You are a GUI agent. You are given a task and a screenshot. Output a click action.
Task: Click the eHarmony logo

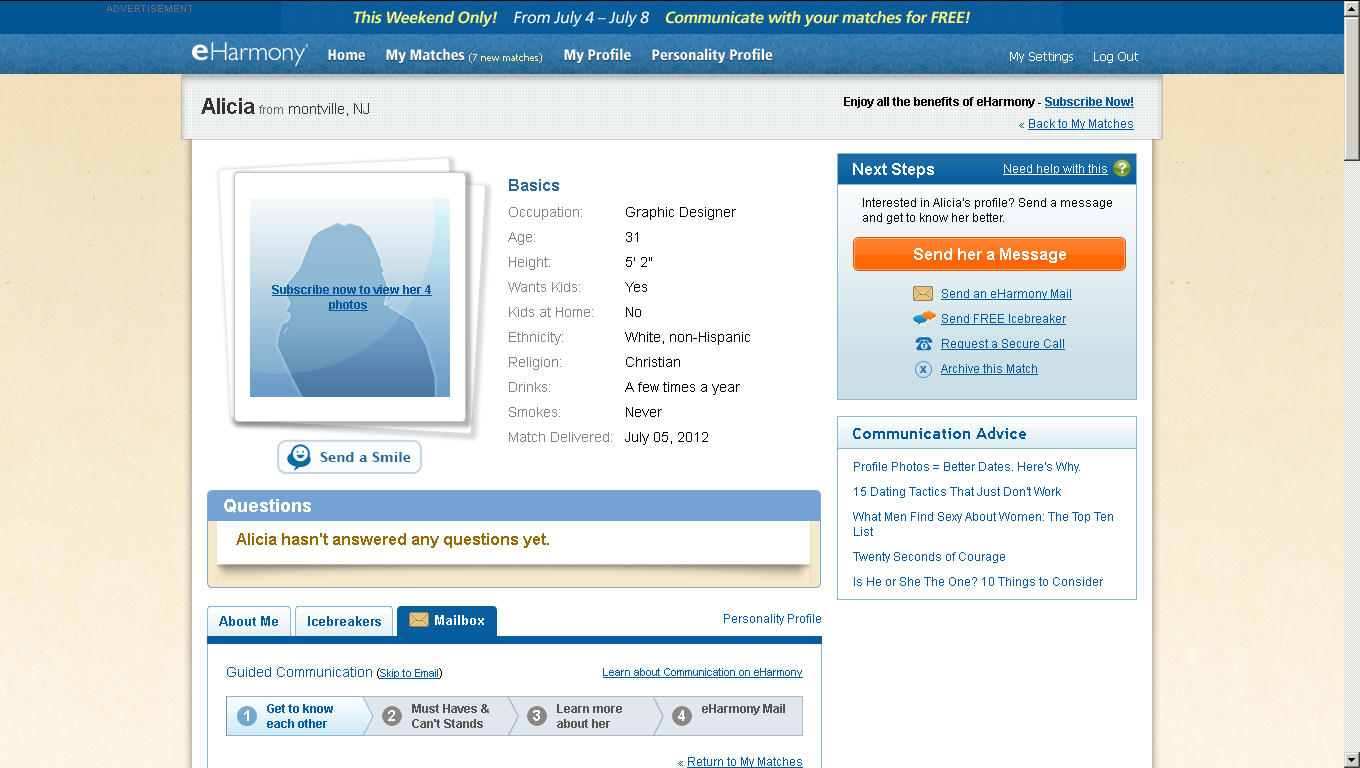coord(249,54)
